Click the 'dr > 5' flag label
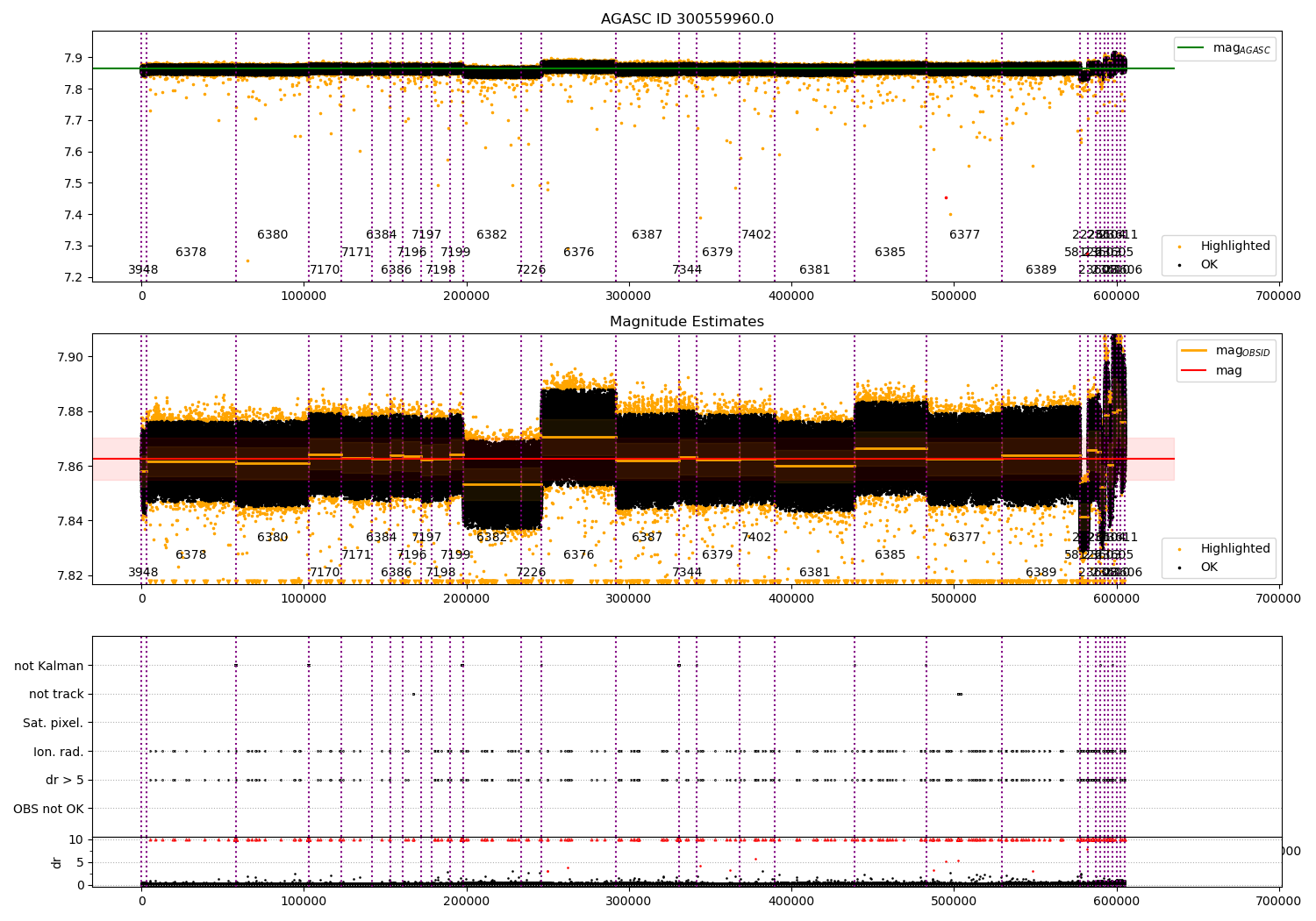Viewport: 1316px width, 921px height. coord(65,780)
